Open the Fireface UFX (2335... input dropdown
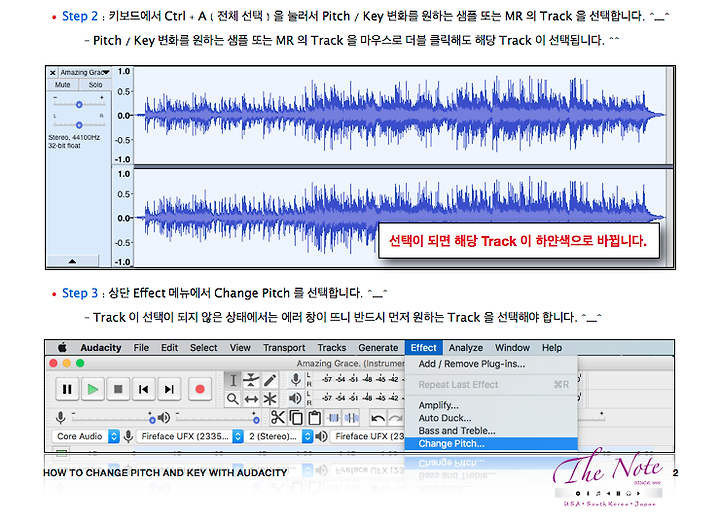Viewport: 720px width, 519px height. [x=191, y=436]
